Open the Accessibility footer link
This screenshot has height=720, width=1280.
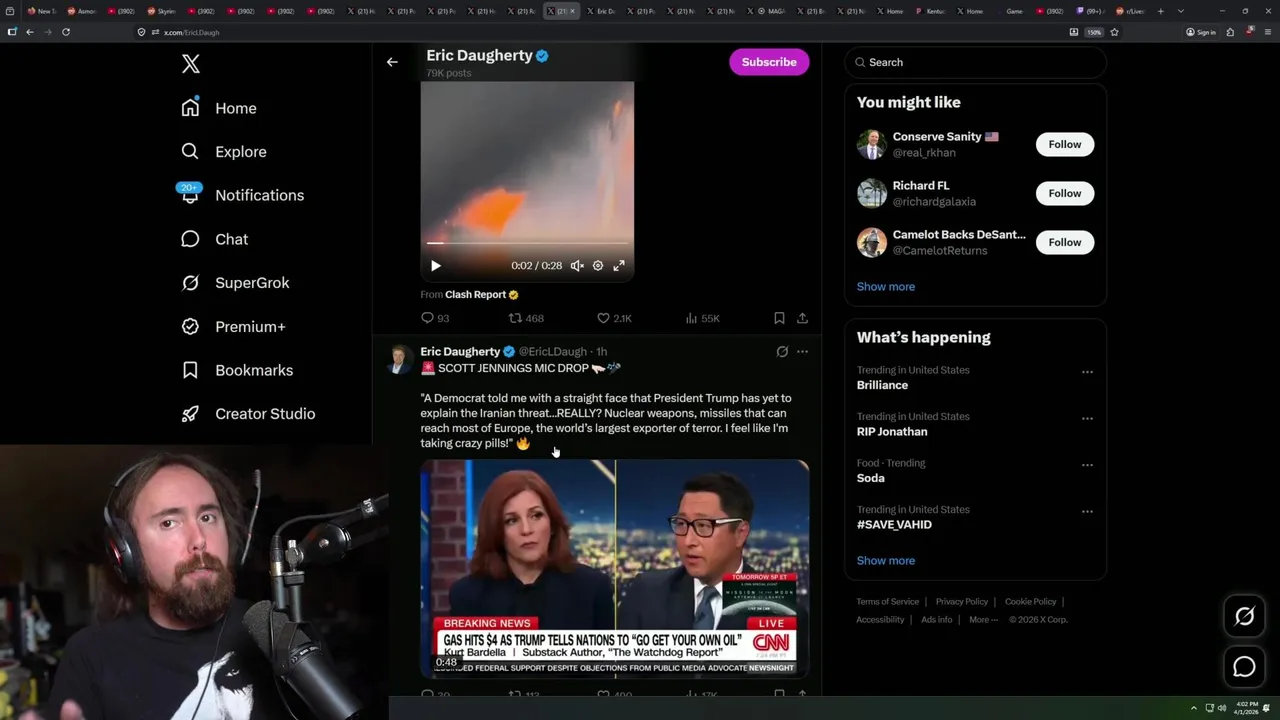[880, 620]
